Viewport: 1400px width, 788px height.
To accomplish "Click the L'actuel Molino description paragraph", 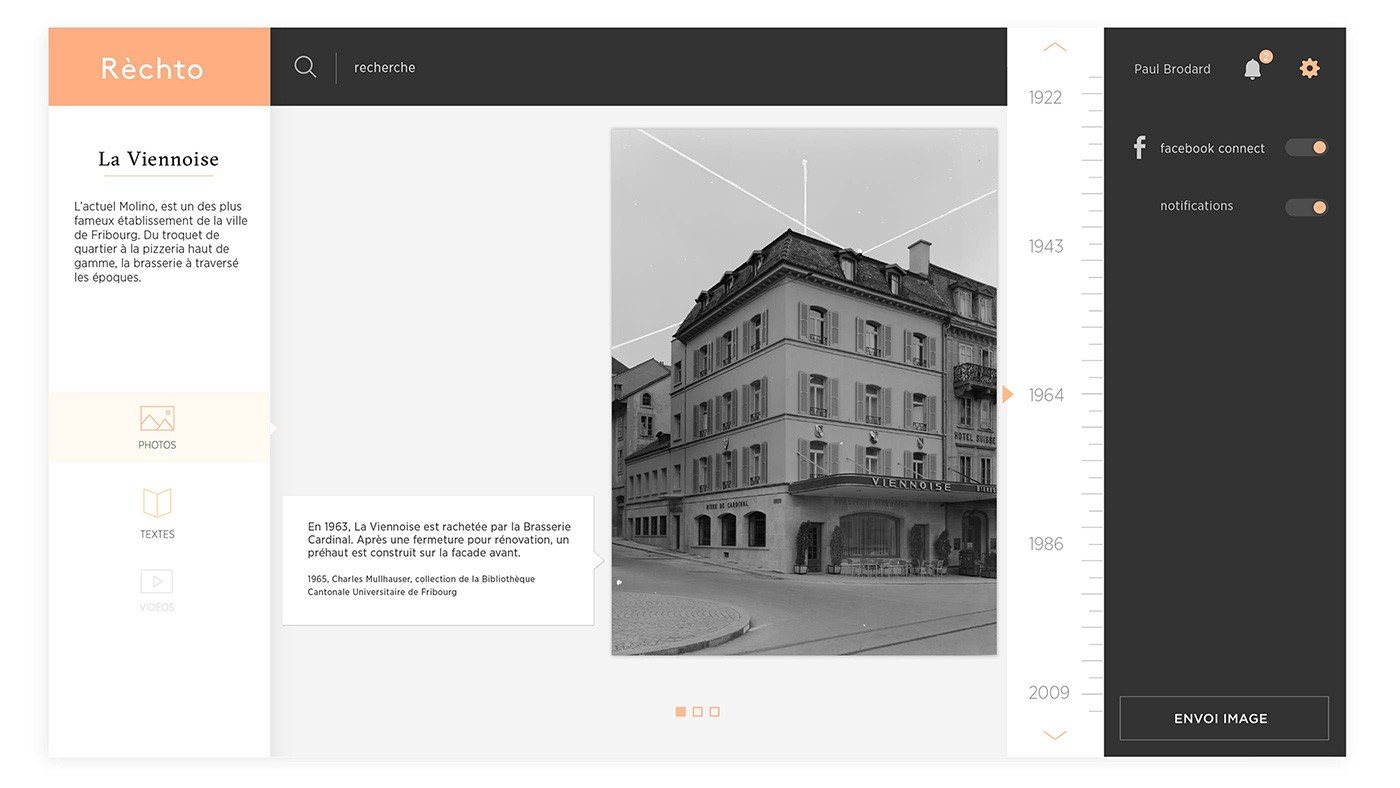I will tap(161, 242).
